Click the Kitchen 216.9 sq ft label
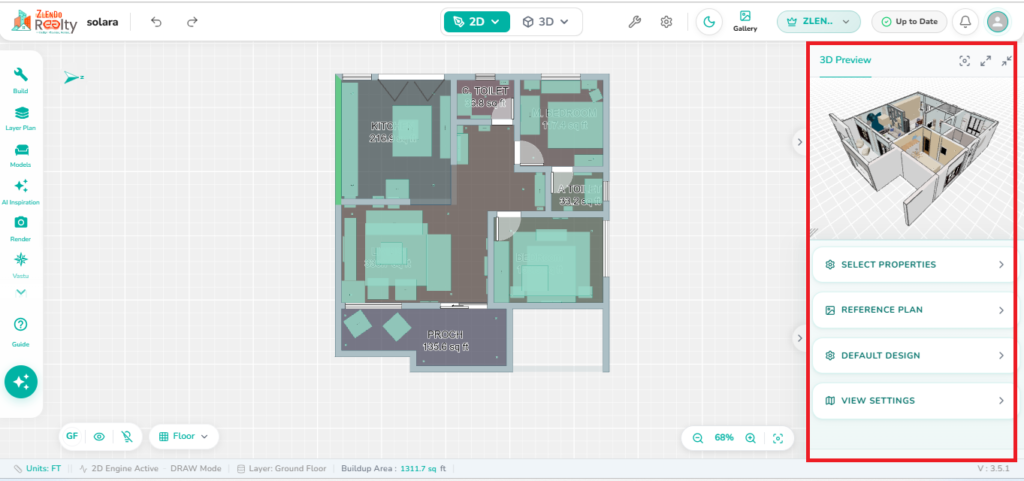The image size is (1024, 481). 391,132
